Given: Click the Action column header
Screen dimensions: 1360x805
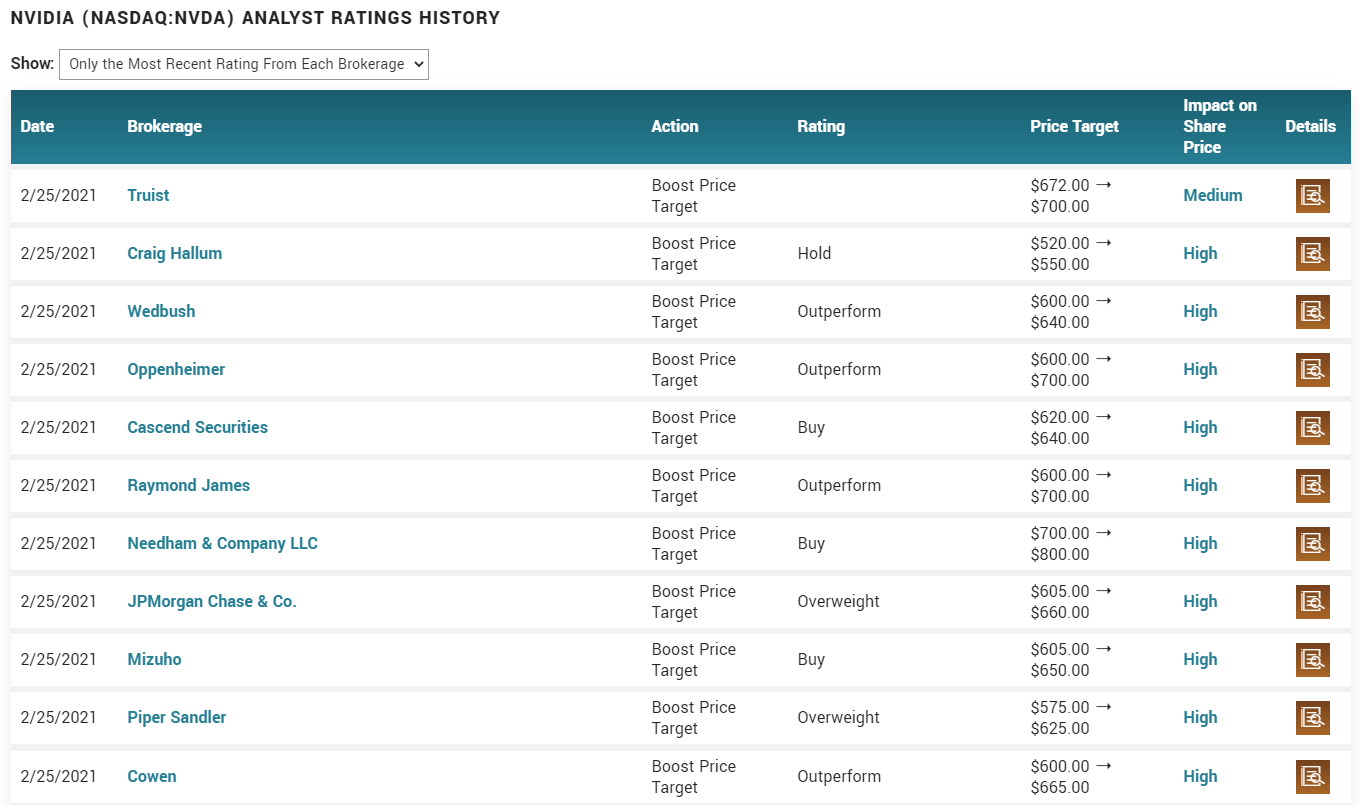Looking at the screenshot, I should coord(675,126).
